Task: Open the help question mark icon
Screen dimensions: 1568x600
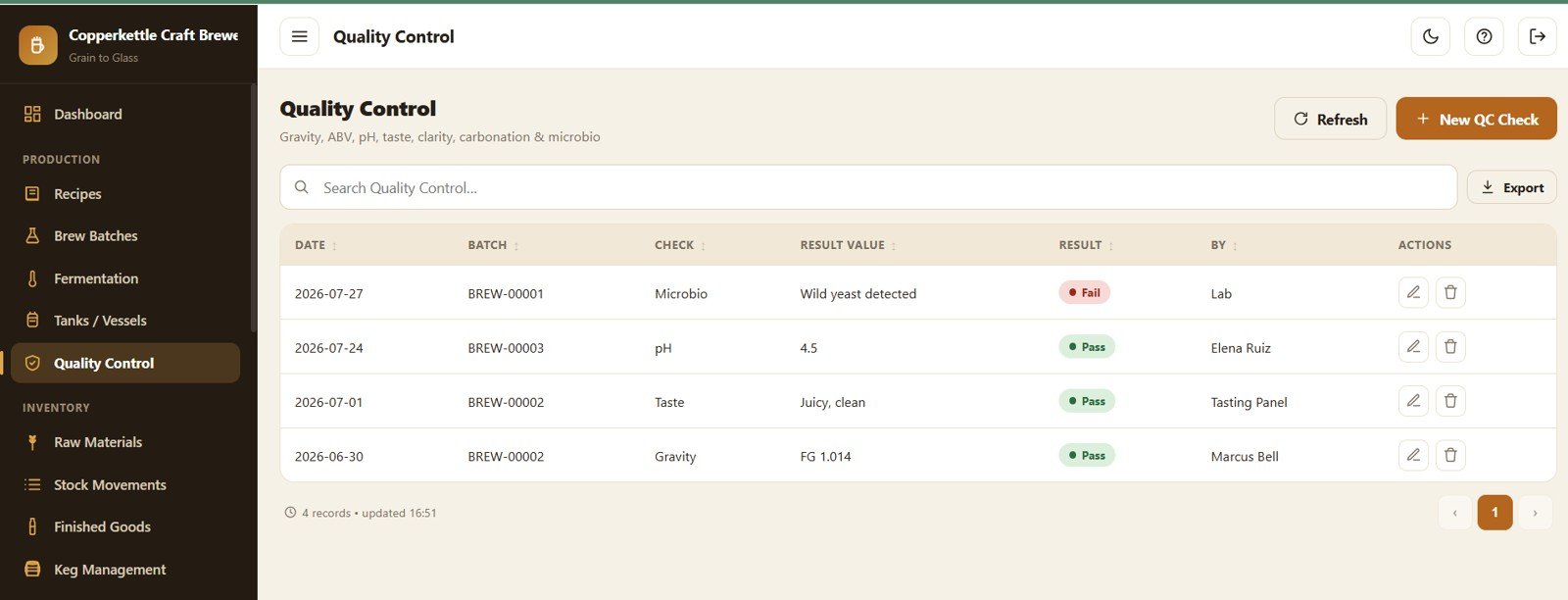Action: pyautogui.click(x=1484, y=36)
